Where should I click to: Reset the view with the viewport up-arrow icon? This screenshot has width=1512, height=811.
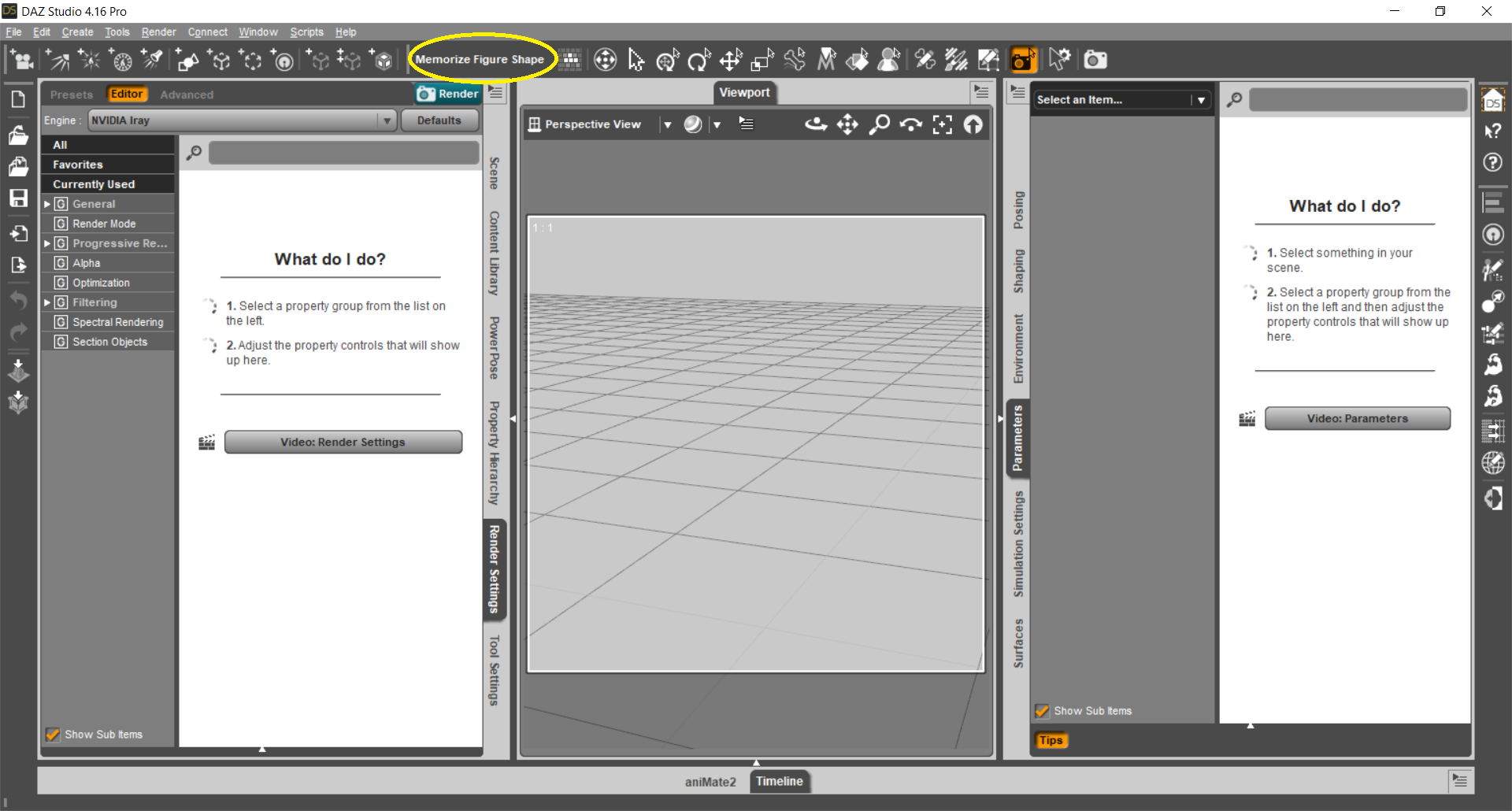point(973,124)
